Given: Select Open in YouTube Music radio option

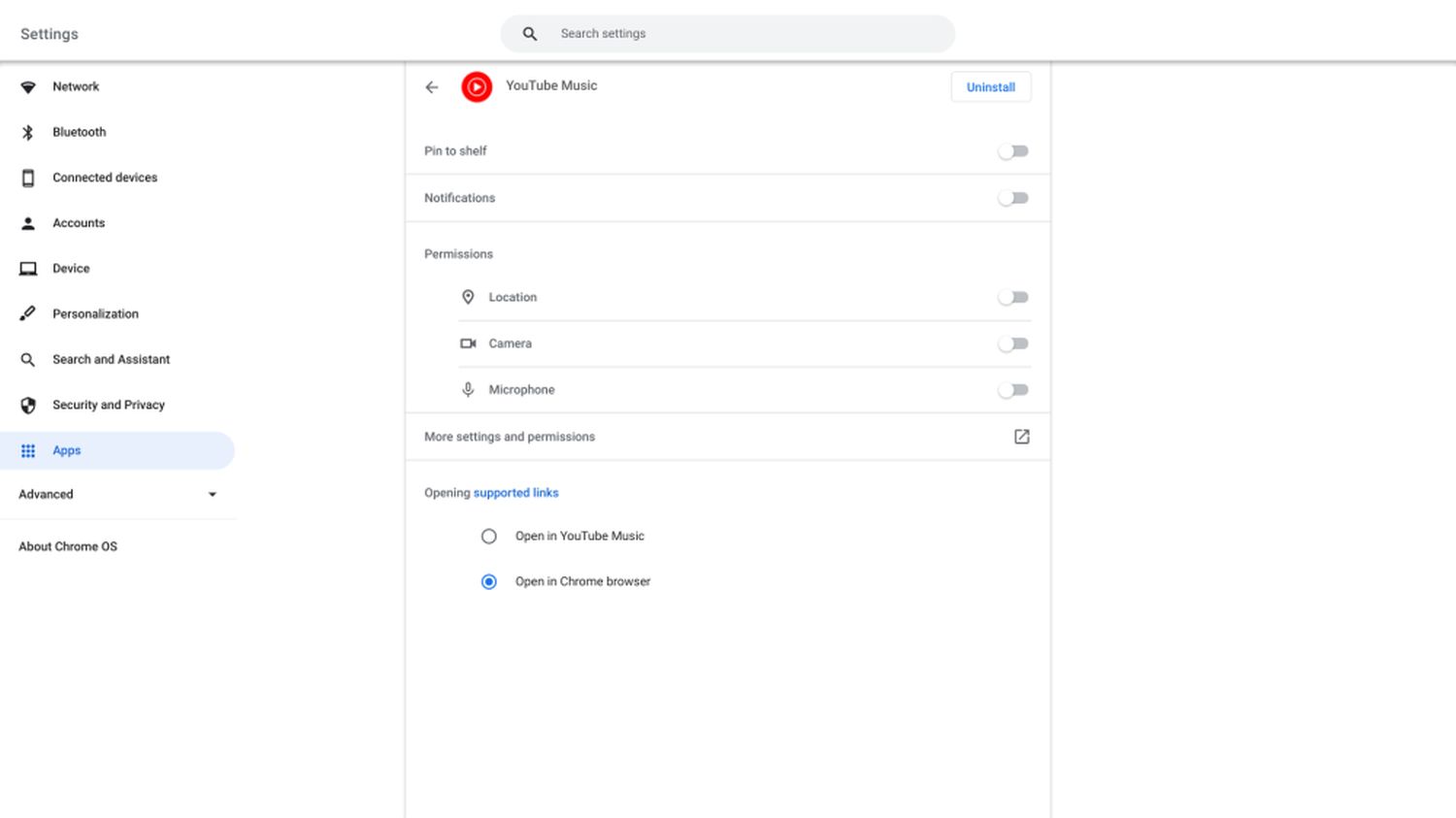Looking at the screenshot, I should pos(489,537).
